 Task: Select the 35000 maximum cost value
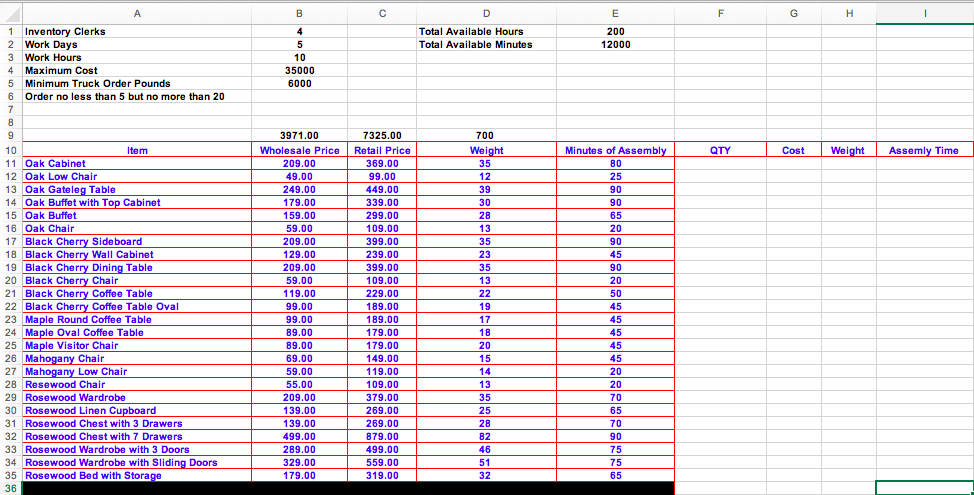click(x=299, y=71)
